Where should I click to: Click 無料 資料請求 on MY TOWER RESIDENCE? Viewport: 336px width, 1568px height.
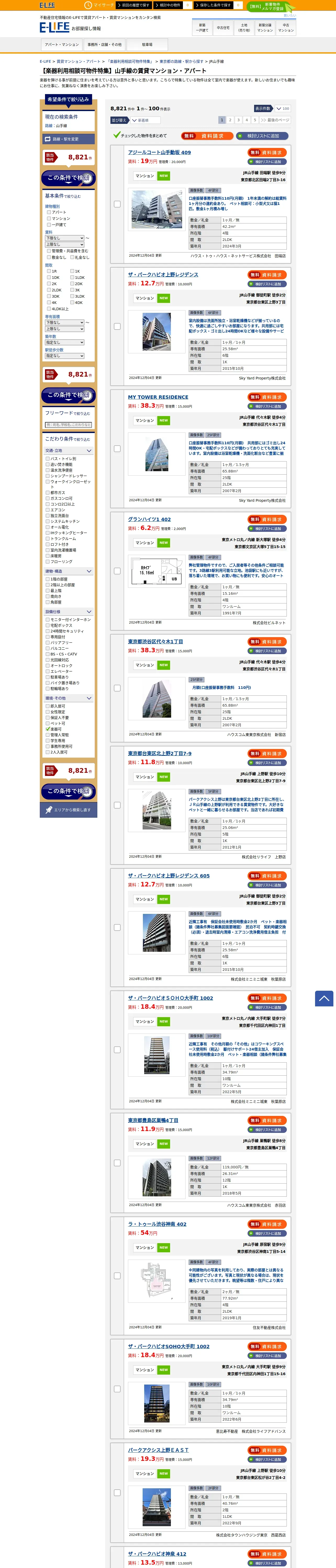click(x=267, y=397)
